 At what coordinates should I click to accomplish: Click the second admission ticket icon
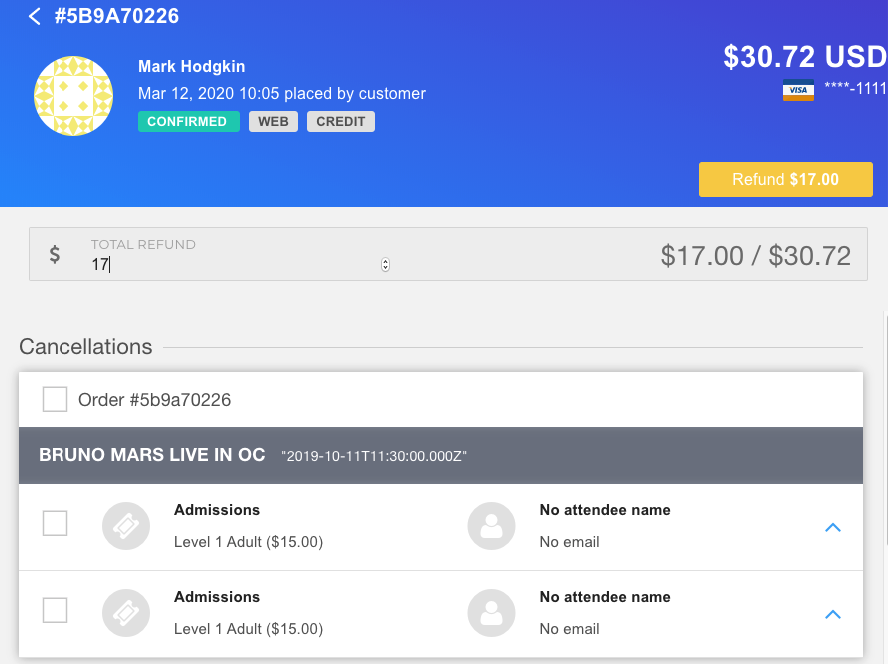pyautogui.click(x=126, y=613)
